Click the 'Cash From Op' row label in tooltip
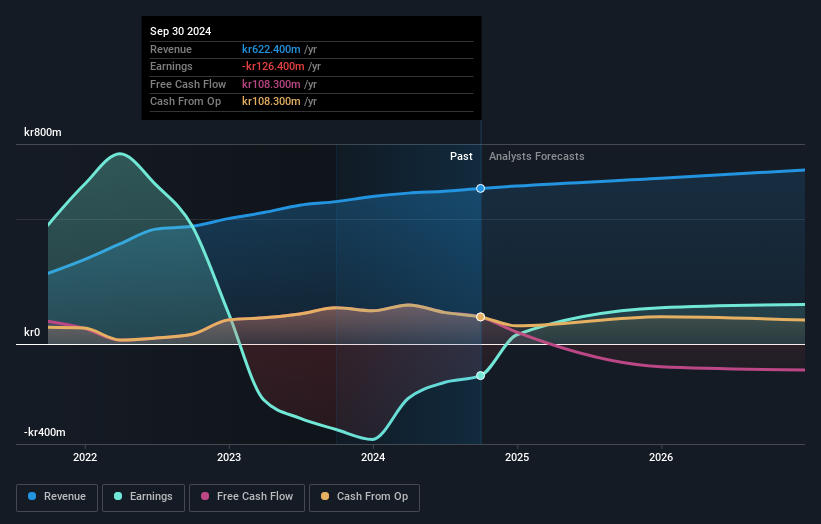Viewport: 821px width, 524px height. point(185,102)
